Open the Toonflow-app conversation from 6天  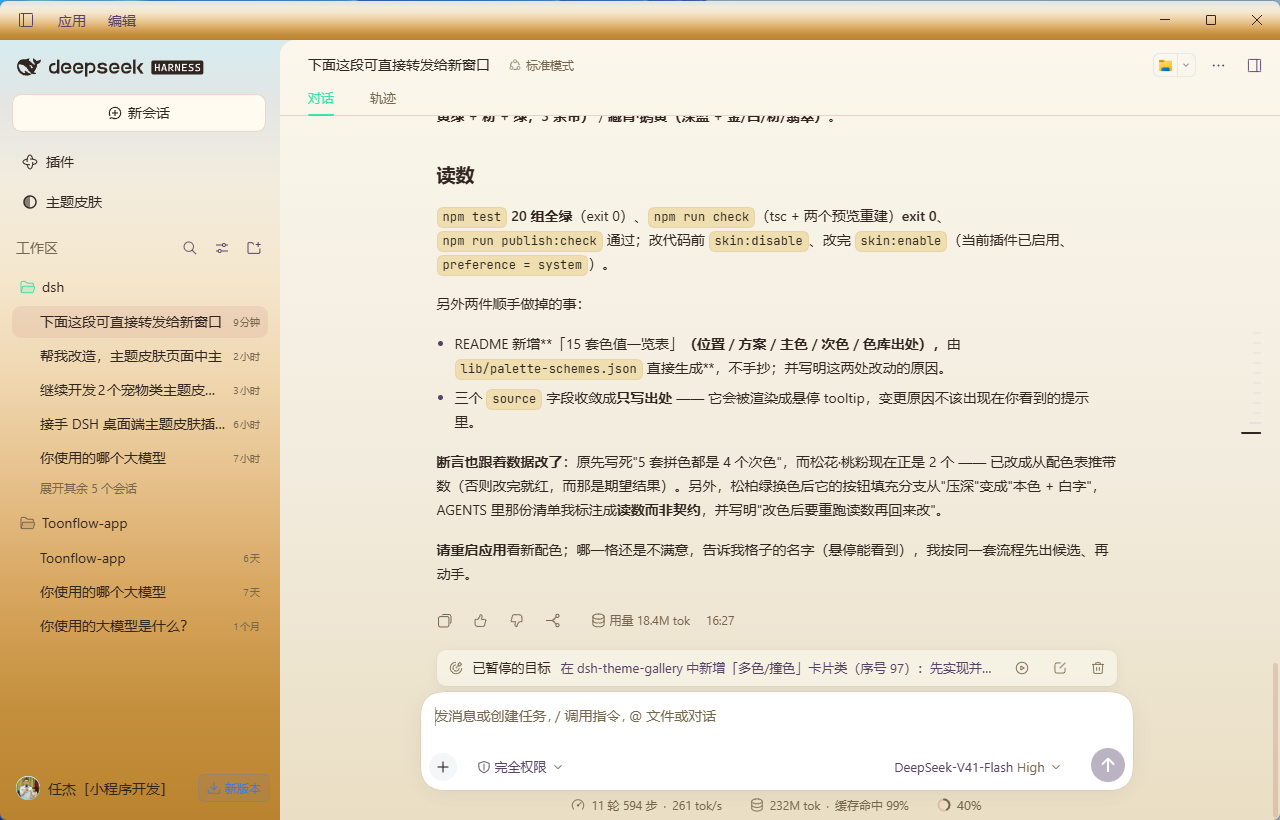(139, 558)
